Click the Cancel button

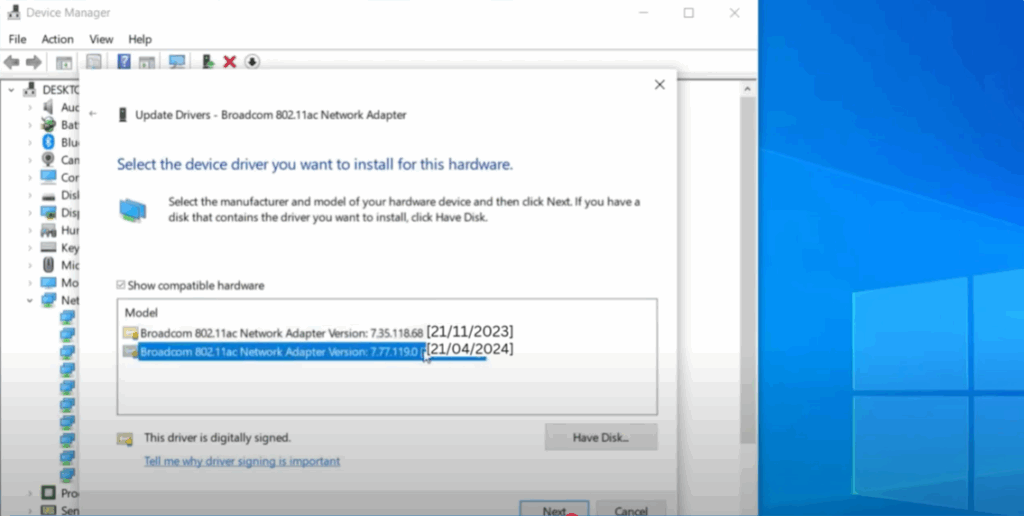631,508
